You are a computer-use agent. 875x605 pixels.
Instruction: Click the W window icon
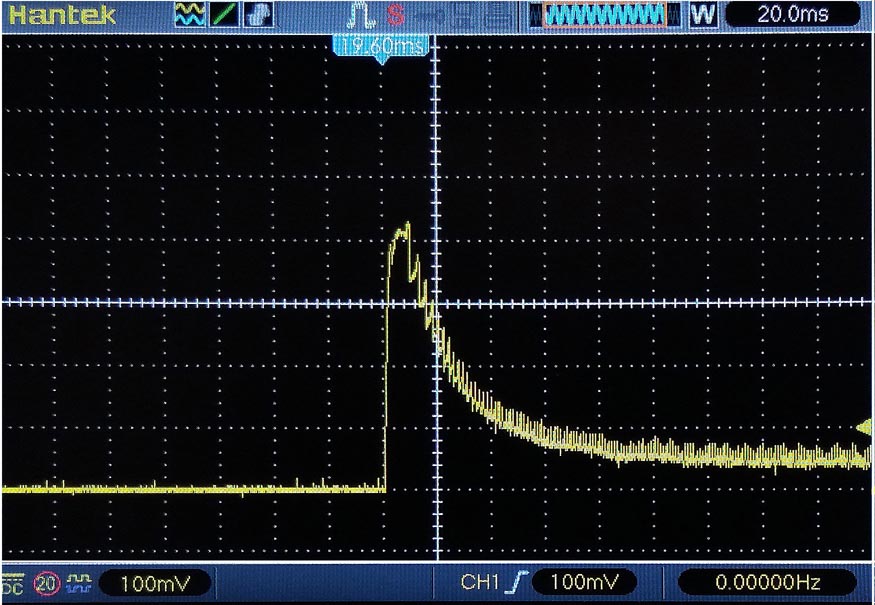coord(703,15)
